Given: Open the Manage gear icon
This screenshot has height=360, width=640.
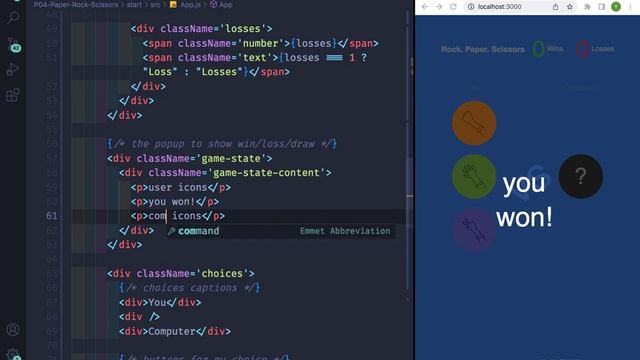Looking at the screenshot, I should coord(13,354).
